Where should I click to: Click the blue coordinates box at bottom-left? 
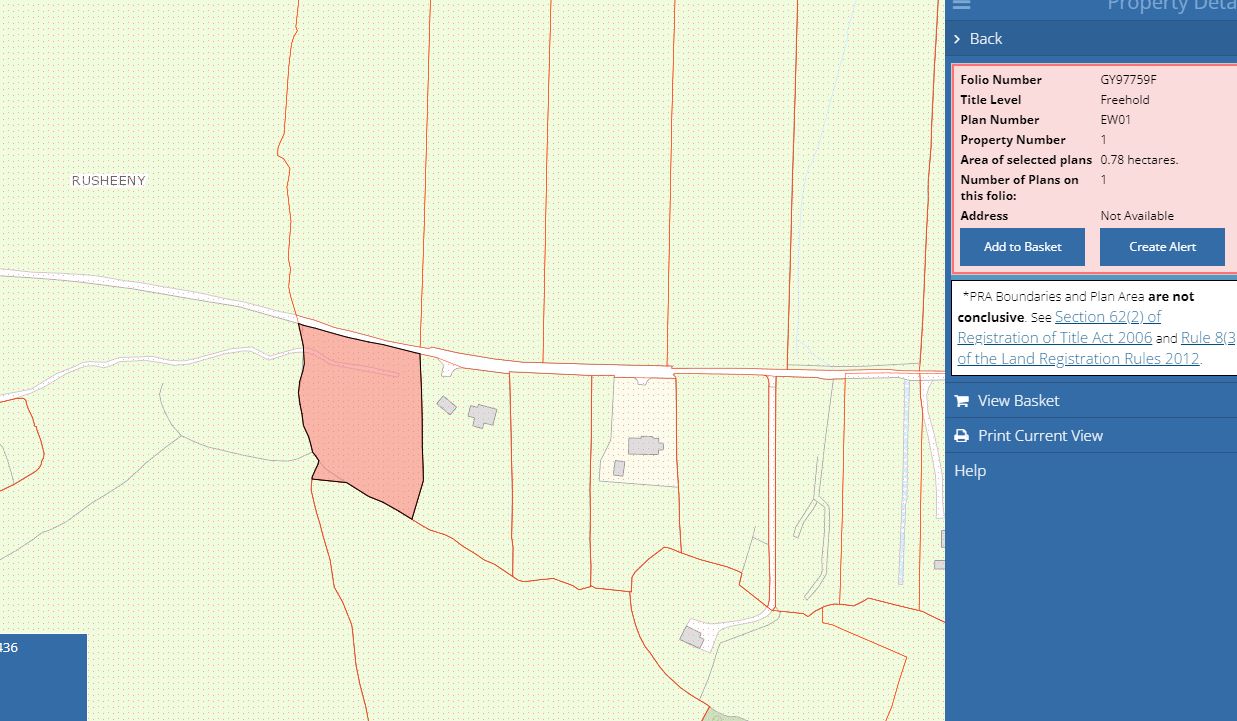43,676
